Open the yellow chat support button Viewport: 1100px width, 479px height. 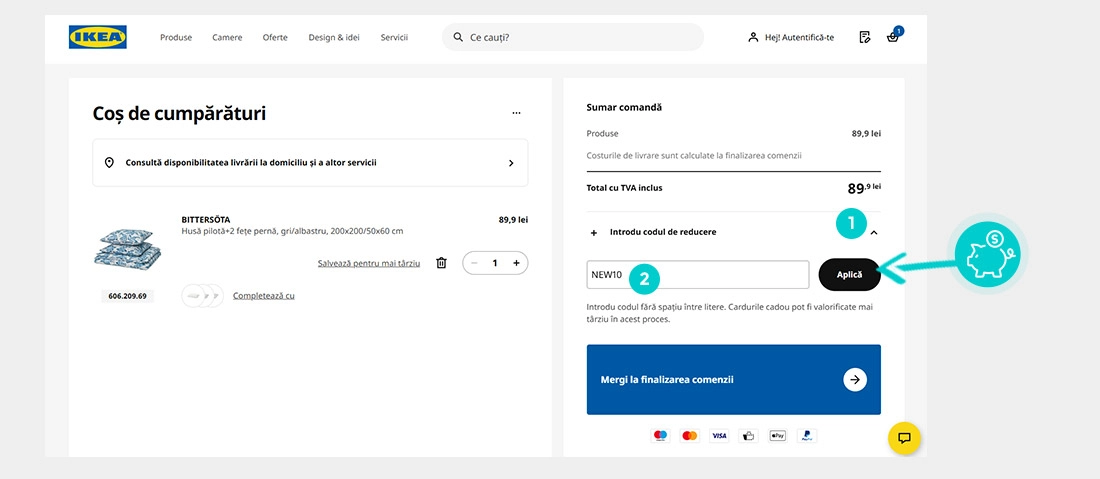pos(904,438)
